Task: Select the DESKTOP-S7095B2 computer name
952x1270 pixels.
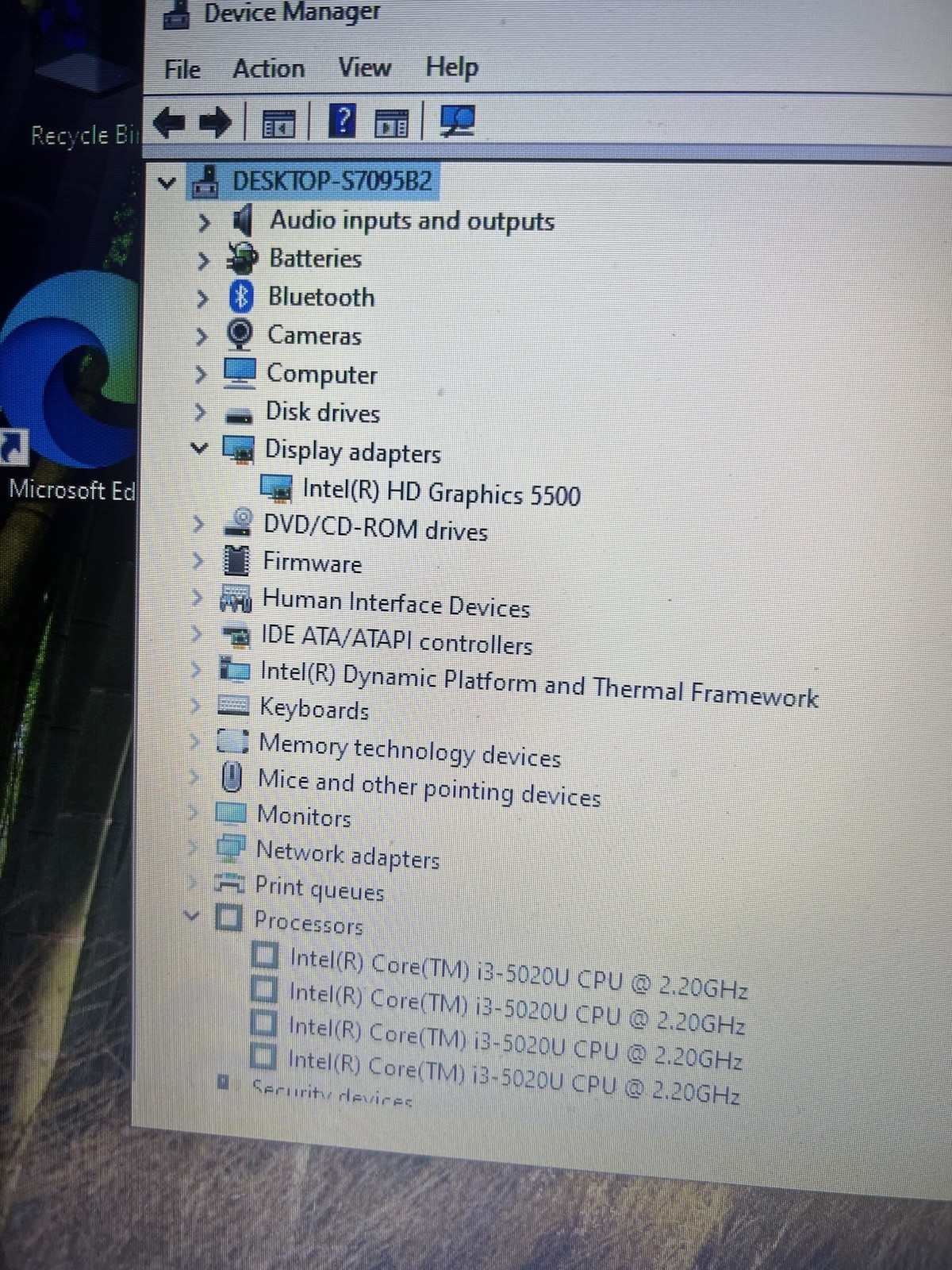Action: pos(332,181)
